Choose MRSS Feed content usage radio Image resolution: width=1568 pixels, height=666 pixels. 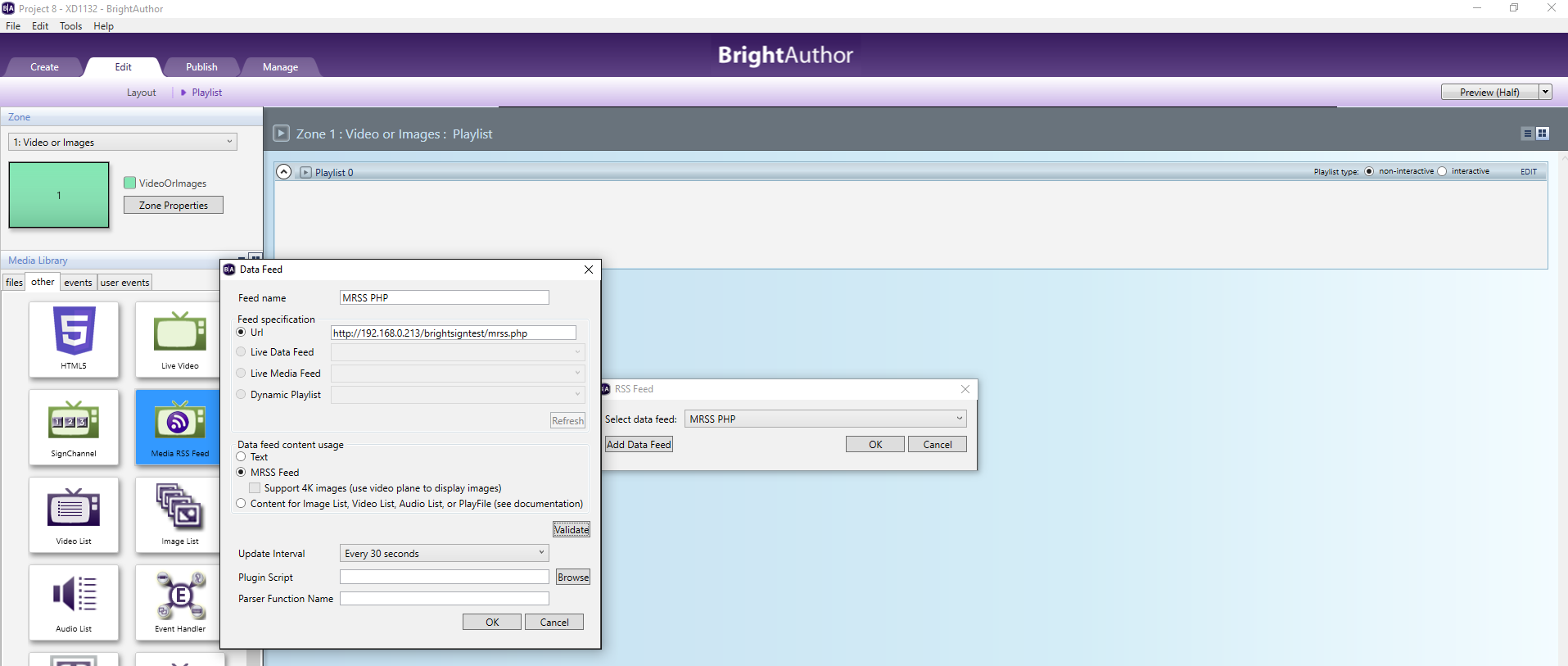click(241, 473)
